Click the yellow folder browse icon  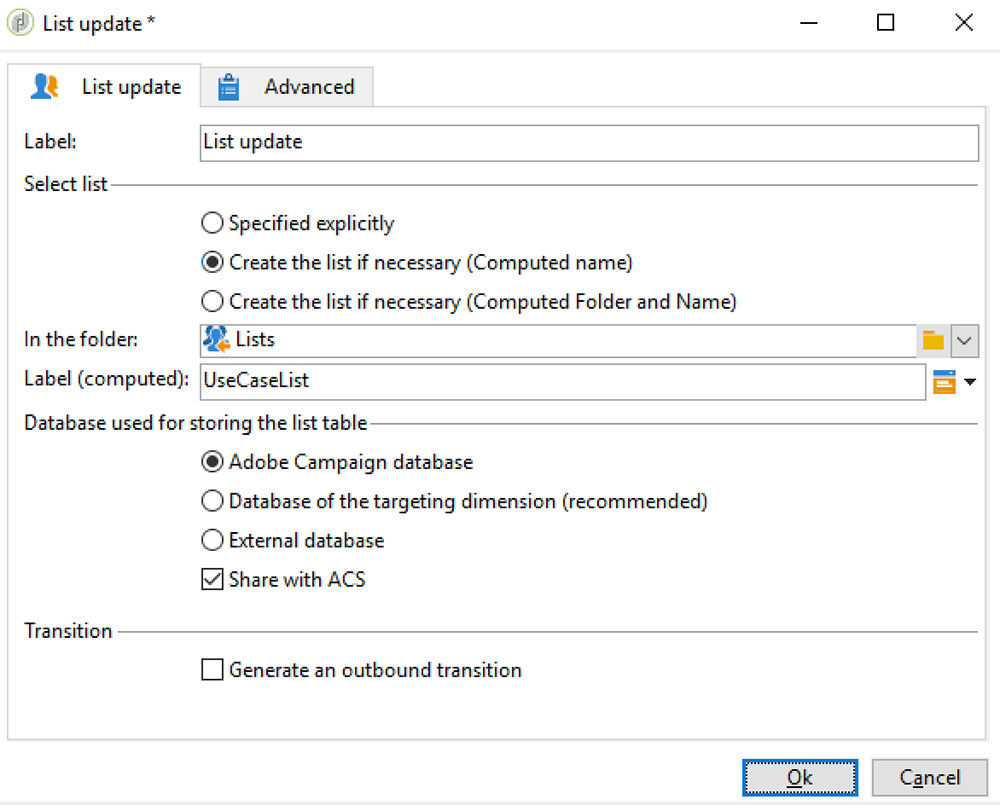933,341
